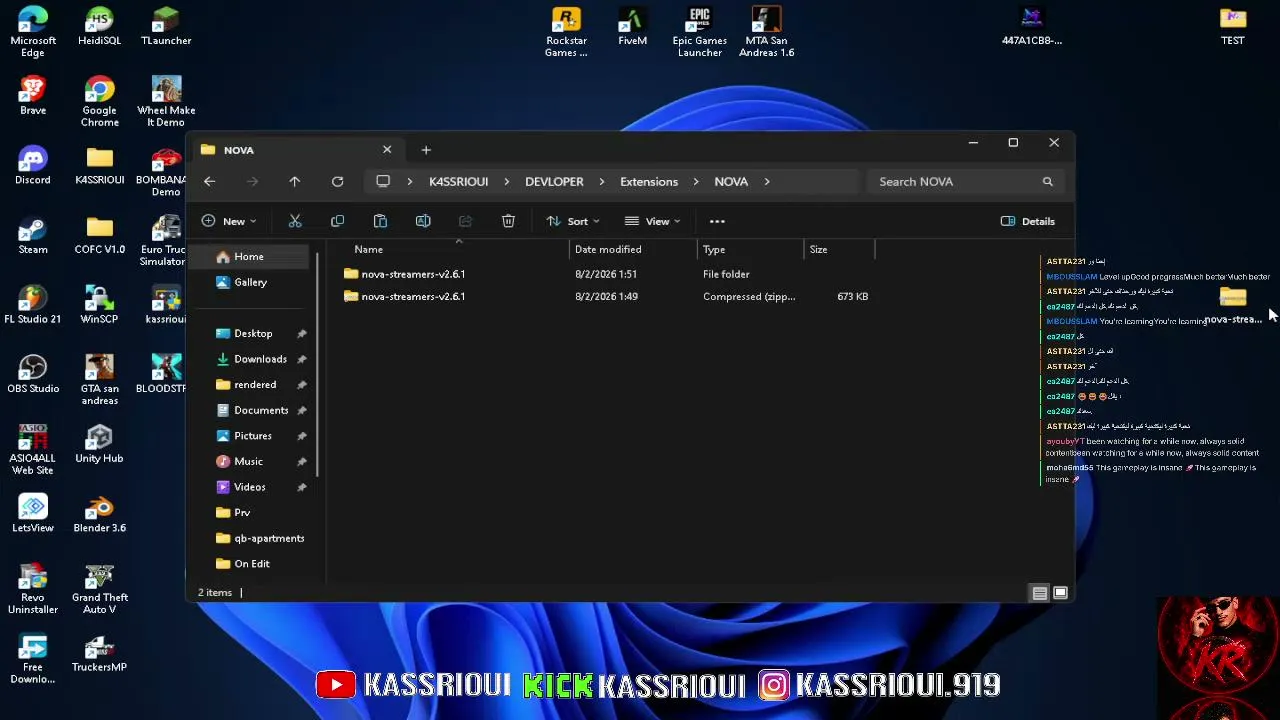Go to Home in navigation pane
This screenshot has width=1280, height=720.
point(249,257)
